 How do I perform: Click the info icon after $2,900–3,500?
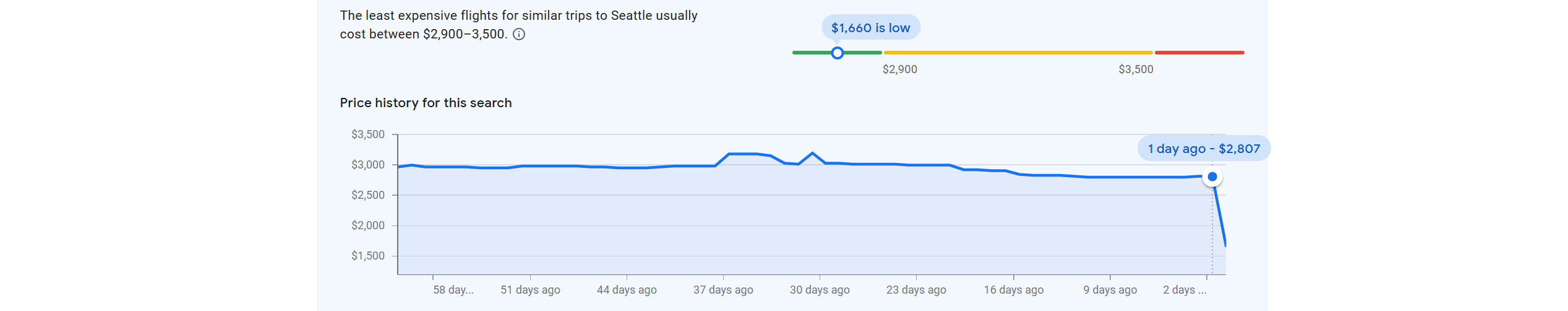(519, 35)
